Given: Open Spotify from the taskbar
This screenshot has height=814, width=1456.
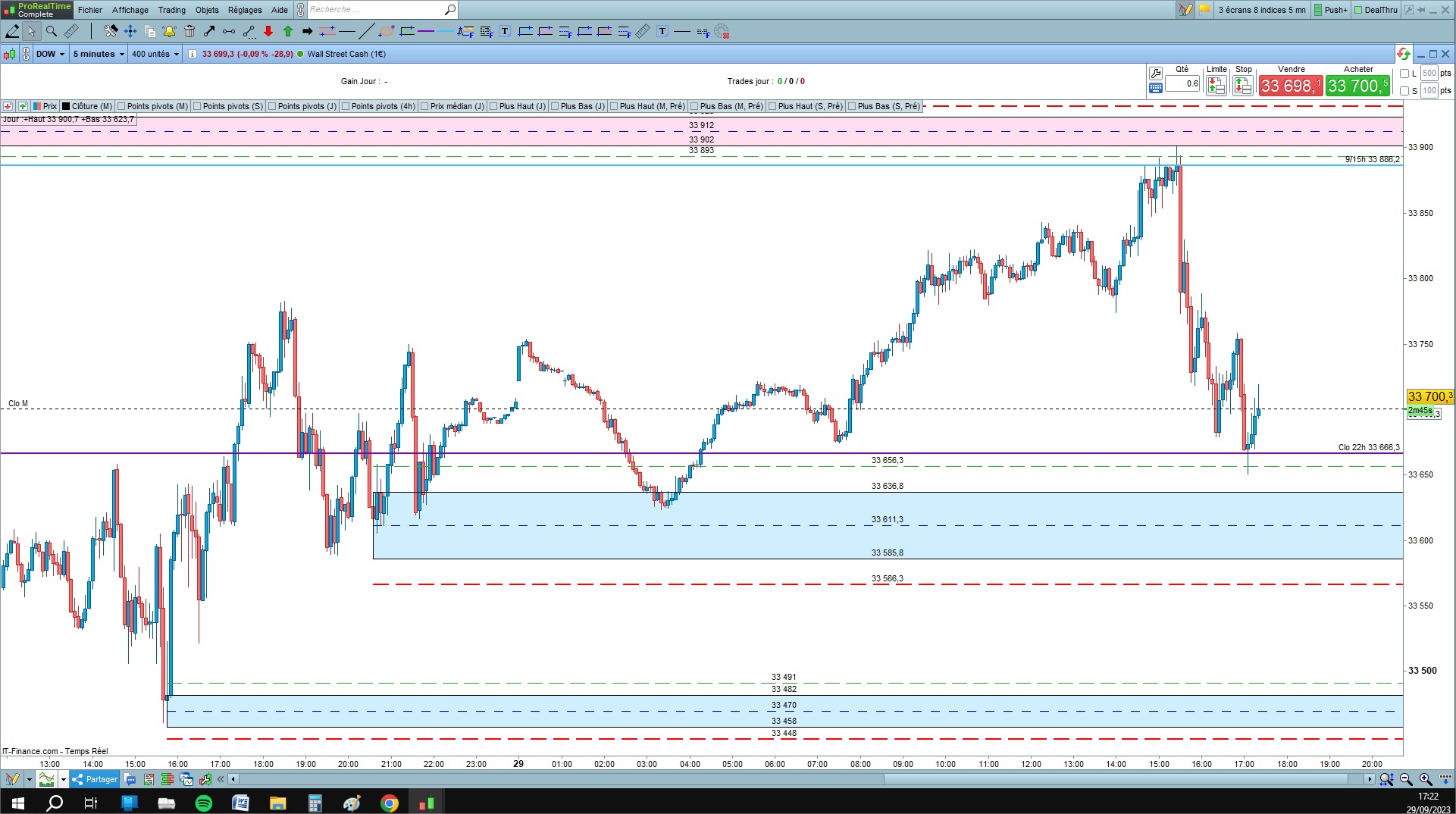Looking at the screenshot, I should coord(204,803).
